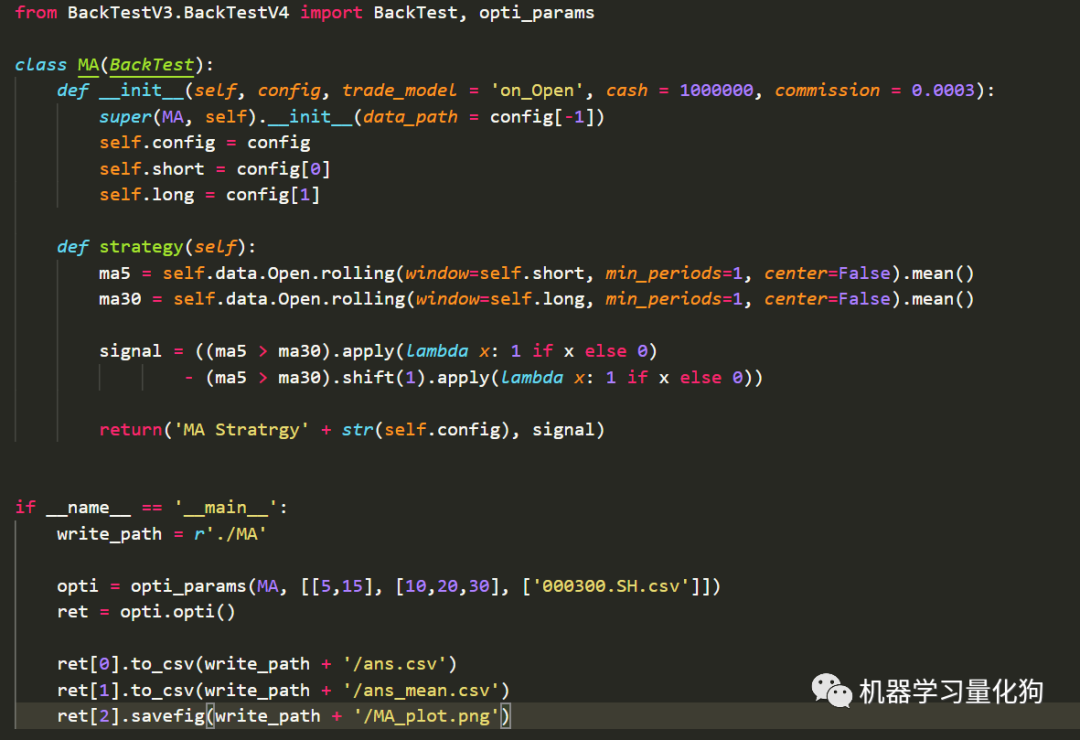Viewport: 1080px width, 740px height.
Task: Click the line 'ret = opti.opti()'
Action: [x=146, y=612]
